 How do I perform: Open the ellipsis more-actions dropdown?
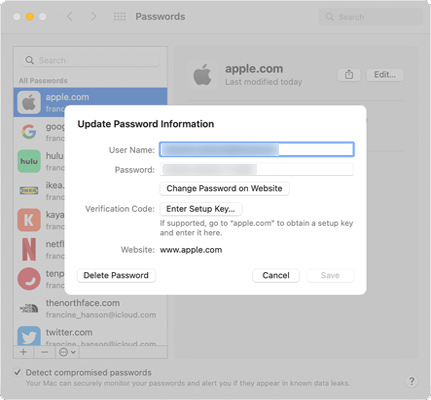tap(67, 352)
